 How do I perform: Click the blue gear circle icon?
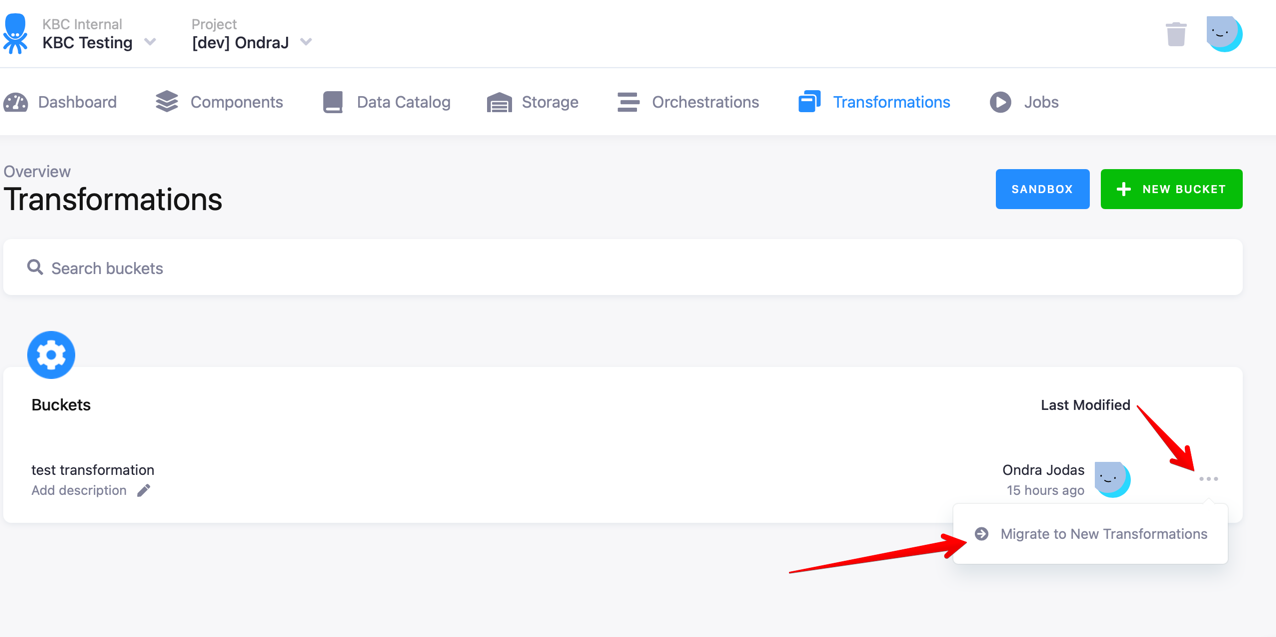tap(51, 355)
